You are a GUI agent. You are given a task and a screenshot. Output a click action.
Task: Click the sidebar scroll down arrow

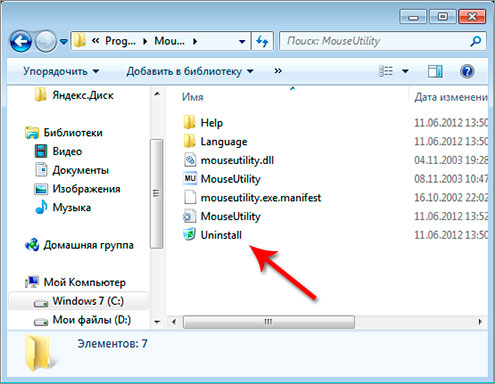pyautogui.click(x=157, y=322)
